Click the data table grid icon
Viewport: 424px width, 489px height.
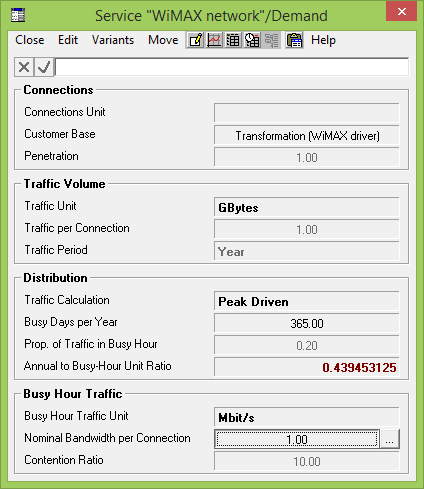tap(233, 40)
